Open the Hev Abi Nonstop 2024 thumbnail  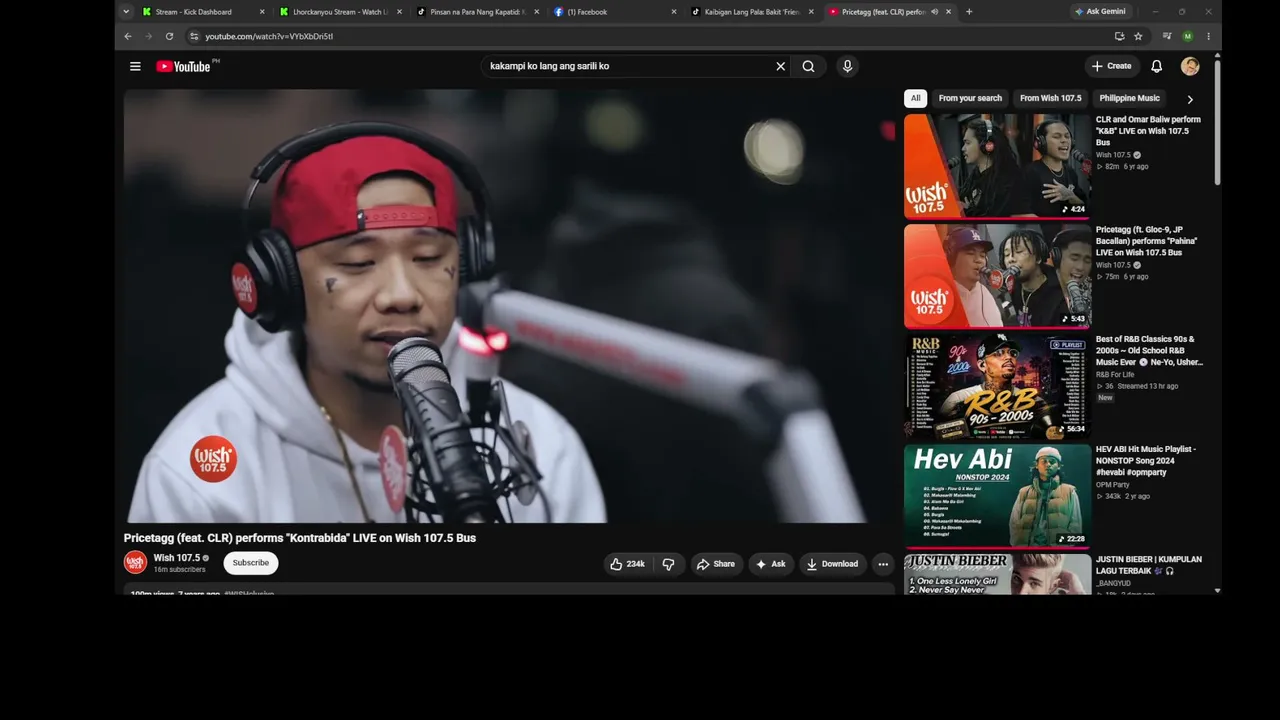(x=997, y=496)
